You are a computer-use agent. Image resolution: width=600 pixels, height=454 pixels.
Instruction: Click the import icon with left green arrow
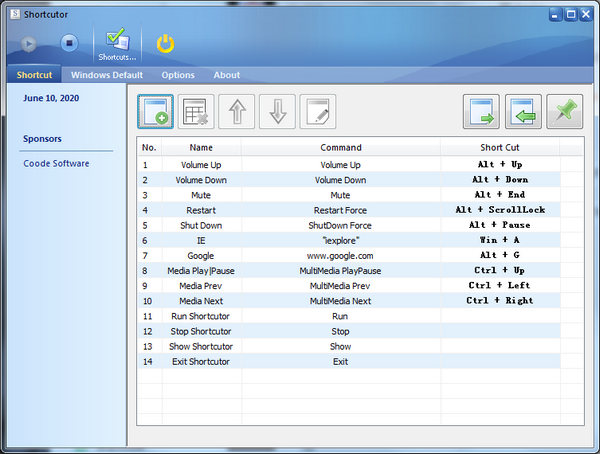523,112
